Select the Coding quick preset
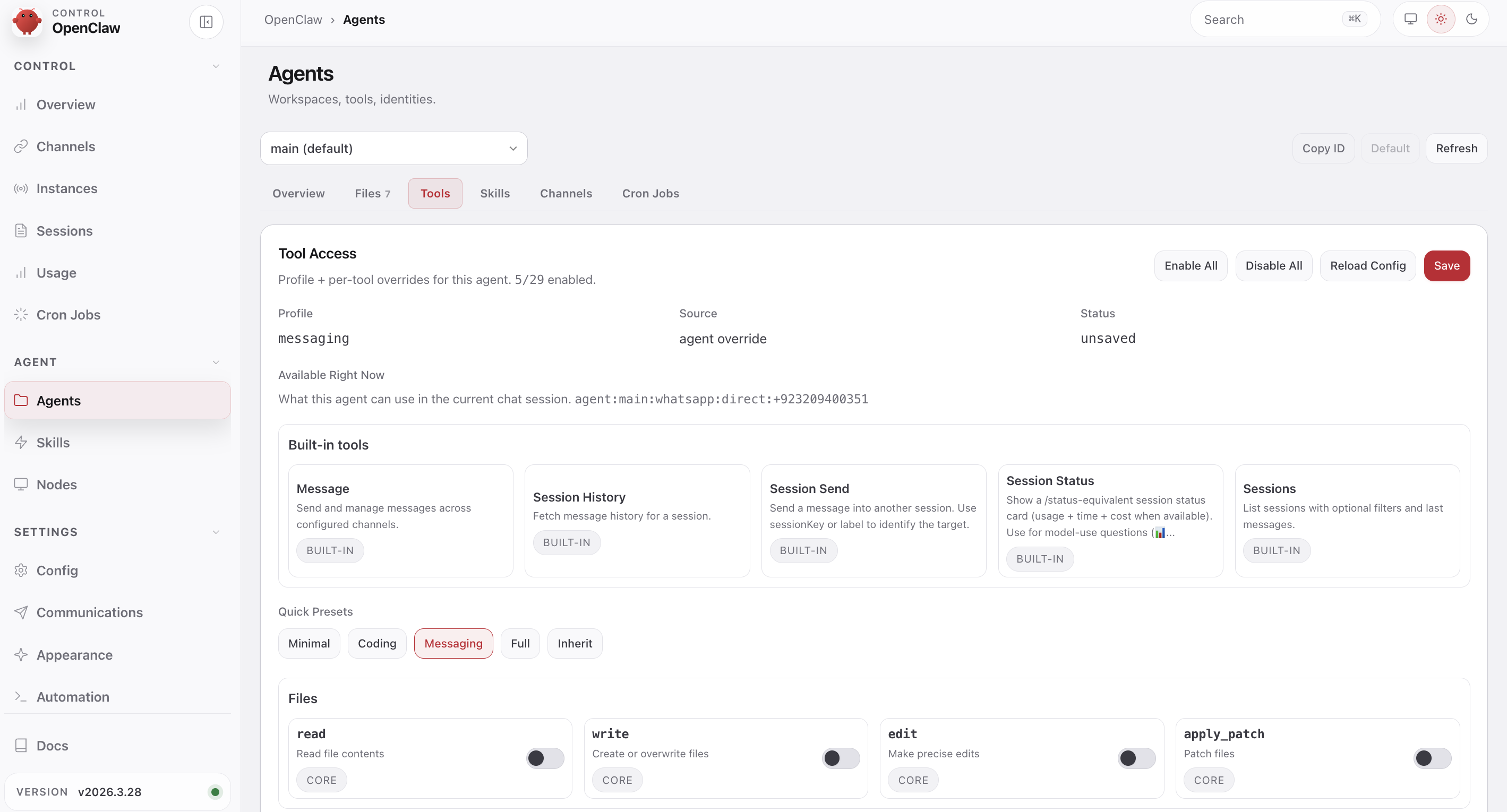Image resolution: width=1507 pixels, height=812 pixels. pyautogui.click(x=377, y=643)
